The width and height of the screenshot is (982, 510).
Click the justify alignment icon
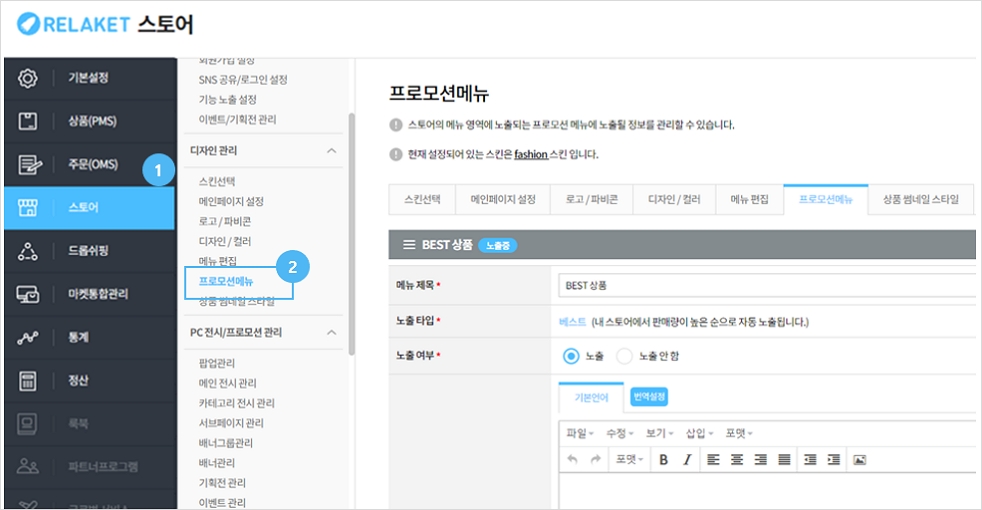[785, 460]
